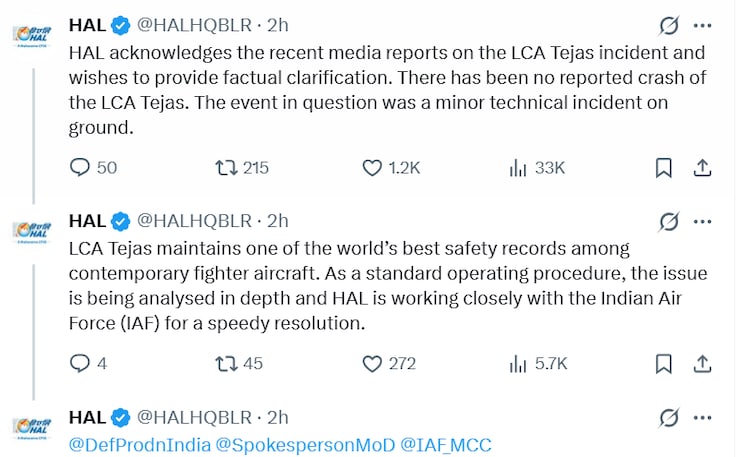
Task: Bookmark the second tweet about safety records
Action: click(663, 363)
